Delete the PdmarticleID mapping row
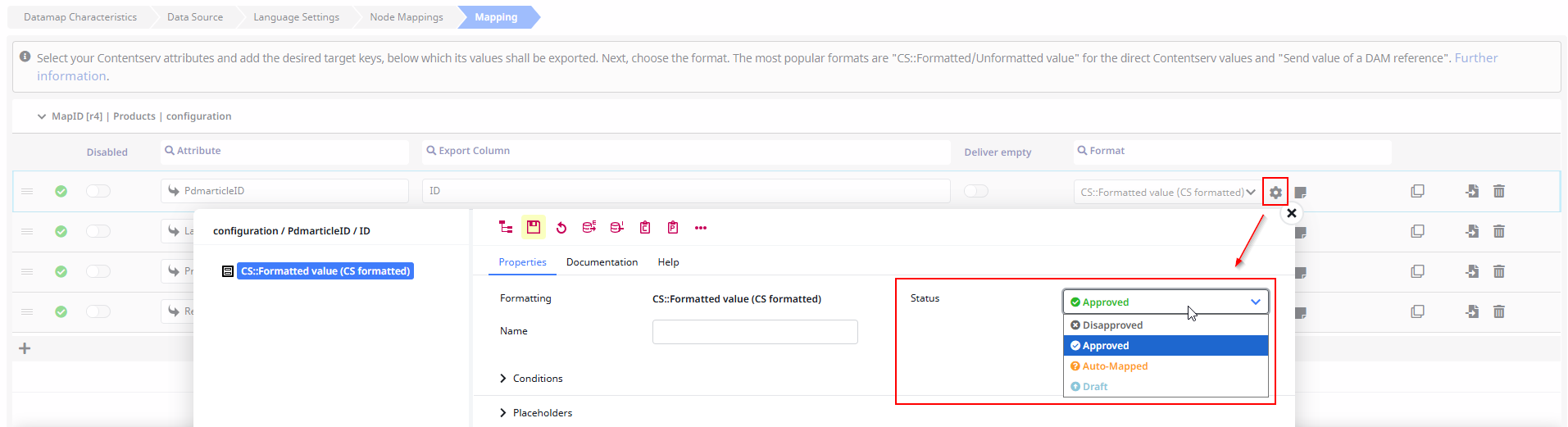 pos(1499,191)
